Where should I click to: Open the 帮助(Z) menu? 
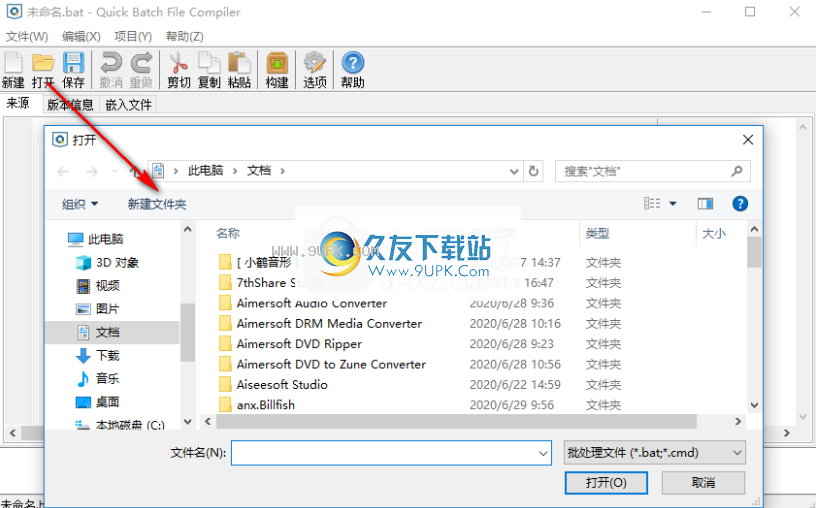(x=184, y=36)
